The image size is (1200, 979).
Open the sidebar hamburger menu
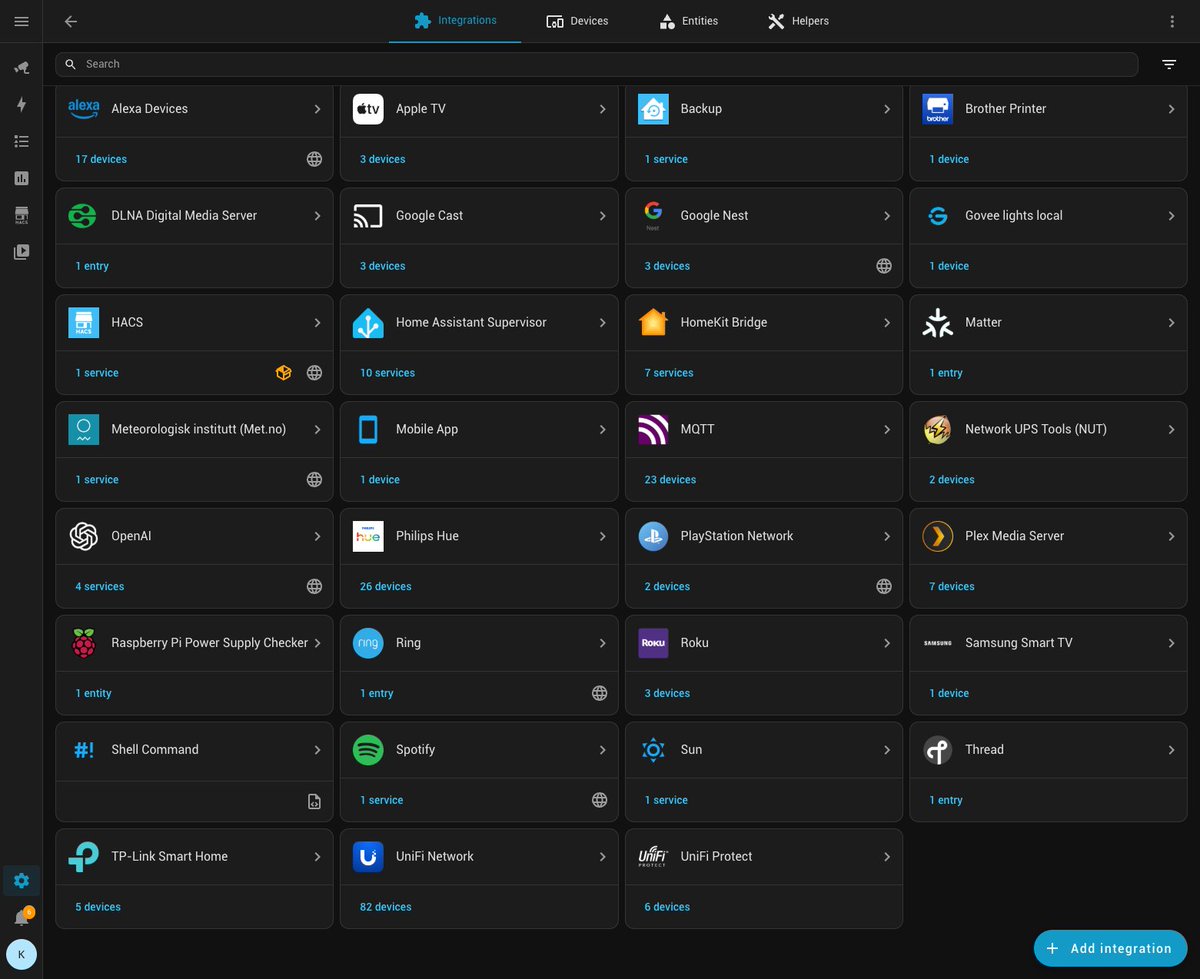point(21,21)
